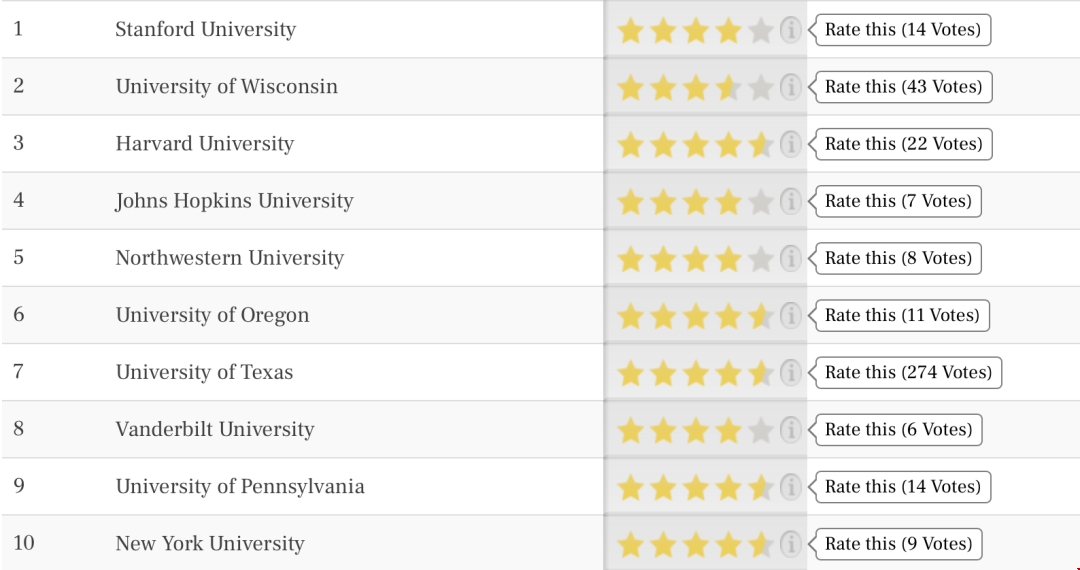Rate University of Wisconsin five stars

[760, 88]
